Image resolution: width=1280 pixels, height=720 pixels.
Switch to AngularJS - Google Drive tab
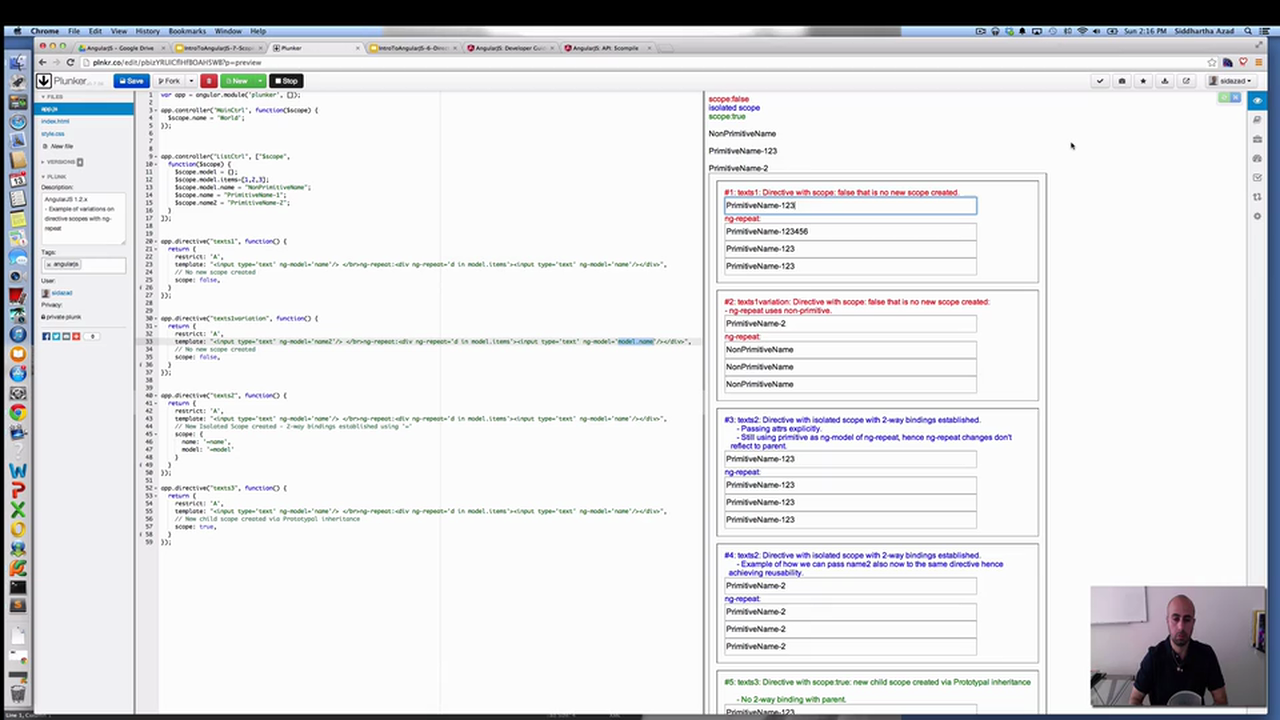[x=123, y=48]
